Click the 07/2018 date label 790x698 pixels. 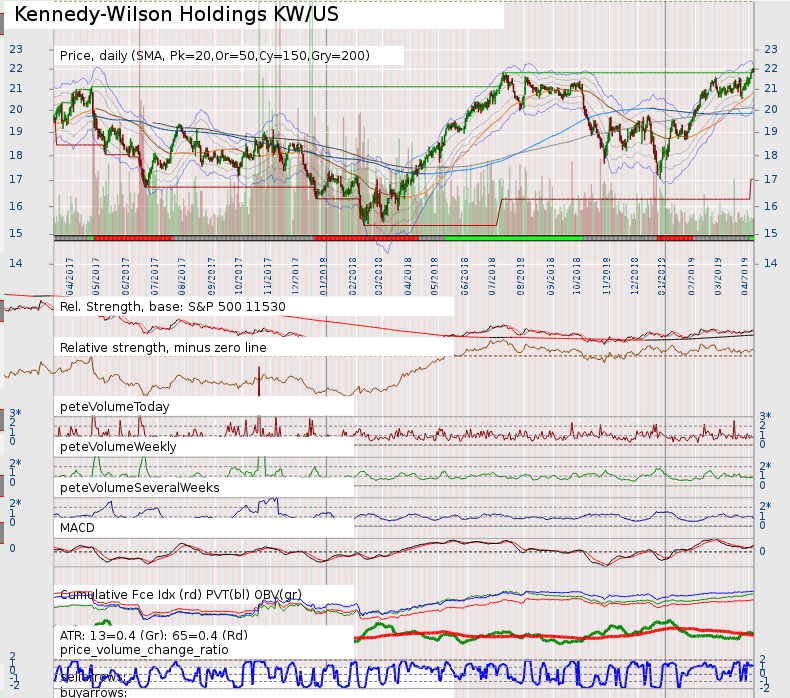click(492, 276)
